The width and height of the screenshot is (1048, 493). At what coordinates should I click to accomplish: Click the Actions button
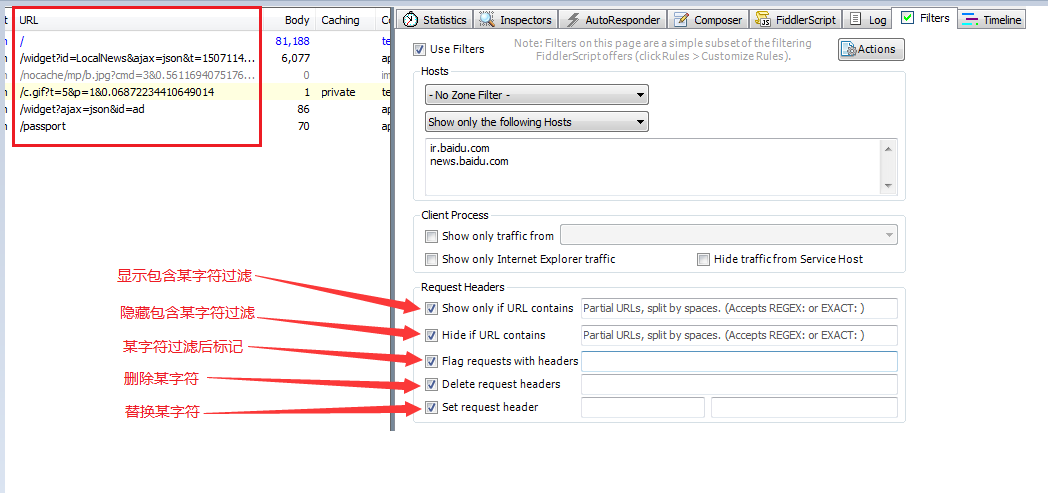tap(871, 49)
